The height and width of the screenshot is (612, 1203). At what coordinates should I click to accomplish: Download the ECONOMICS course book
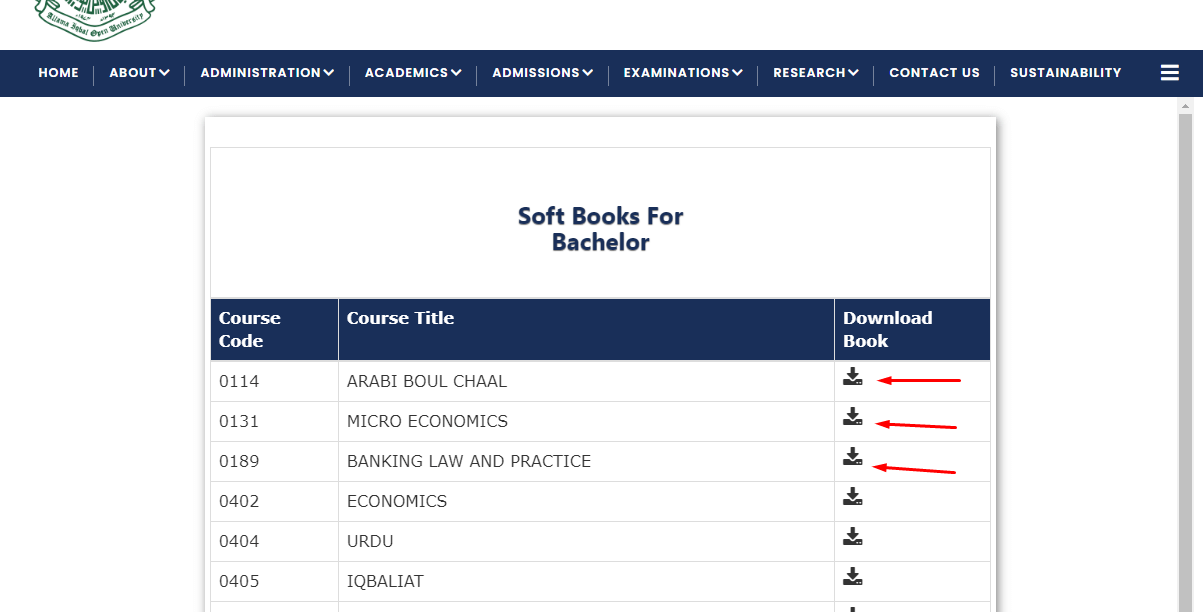(852, 496)
